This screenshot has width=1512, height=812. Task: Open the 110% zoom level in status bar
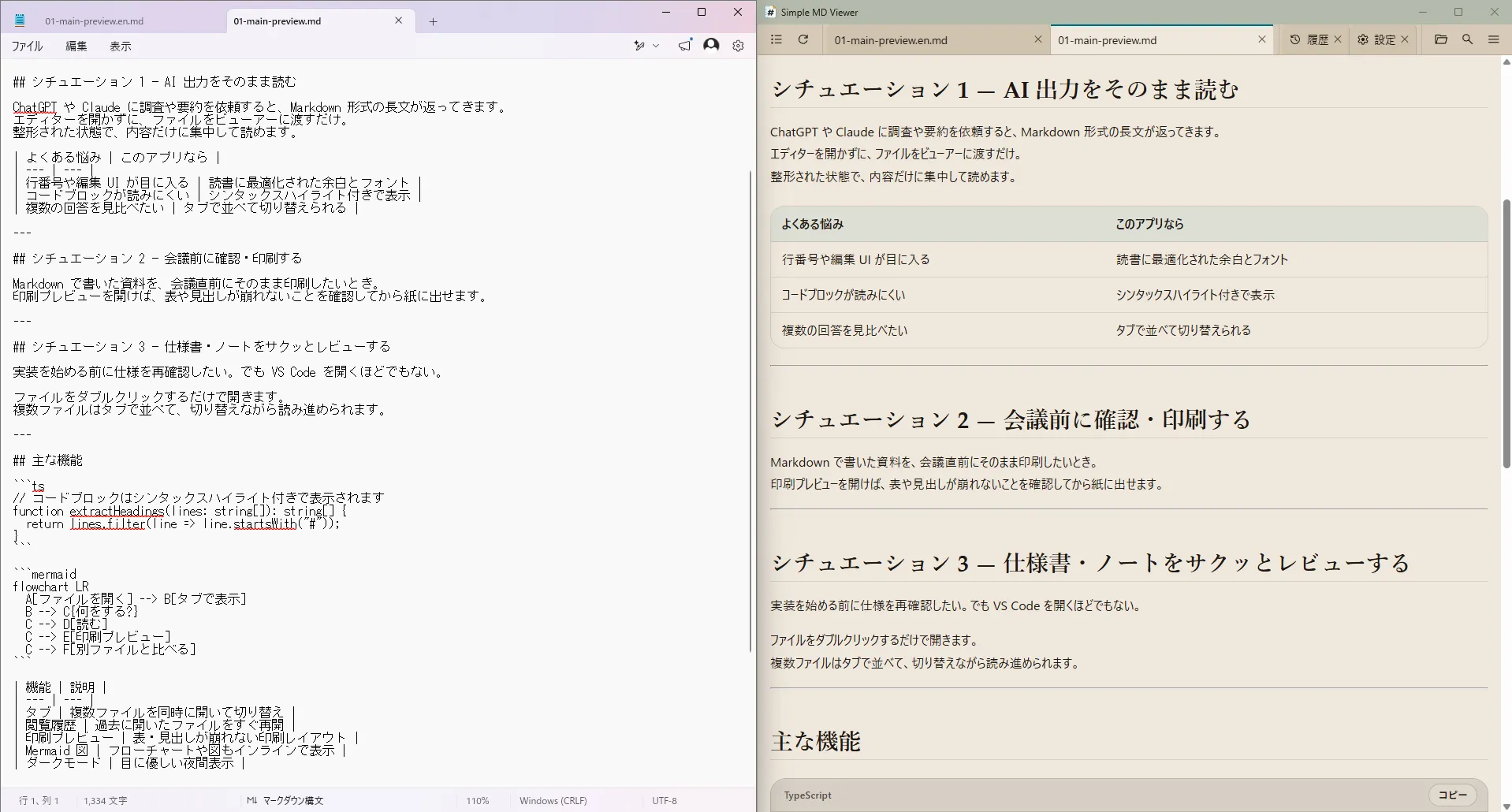click(478, 800)
